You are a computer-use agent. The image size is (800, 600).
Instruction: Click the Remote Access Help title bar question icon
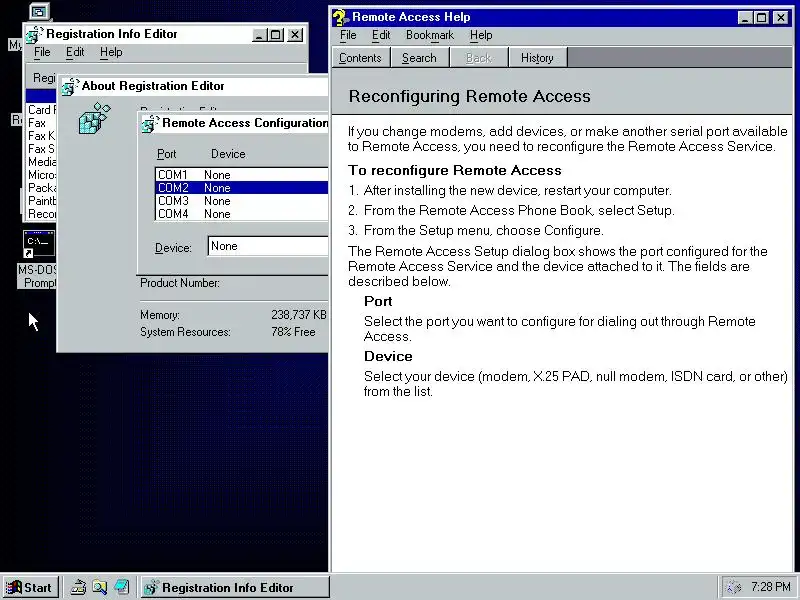pos(340,17)
